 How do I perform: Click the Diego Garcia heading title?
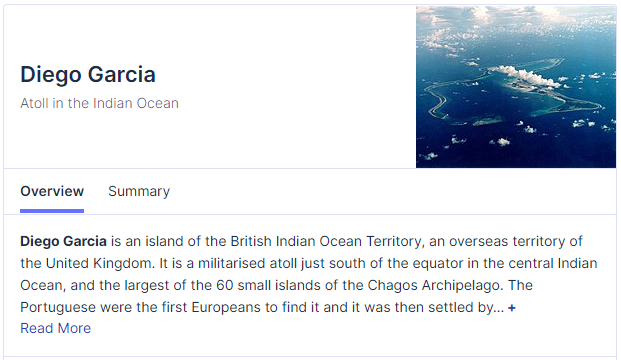[x=88, y=74]
